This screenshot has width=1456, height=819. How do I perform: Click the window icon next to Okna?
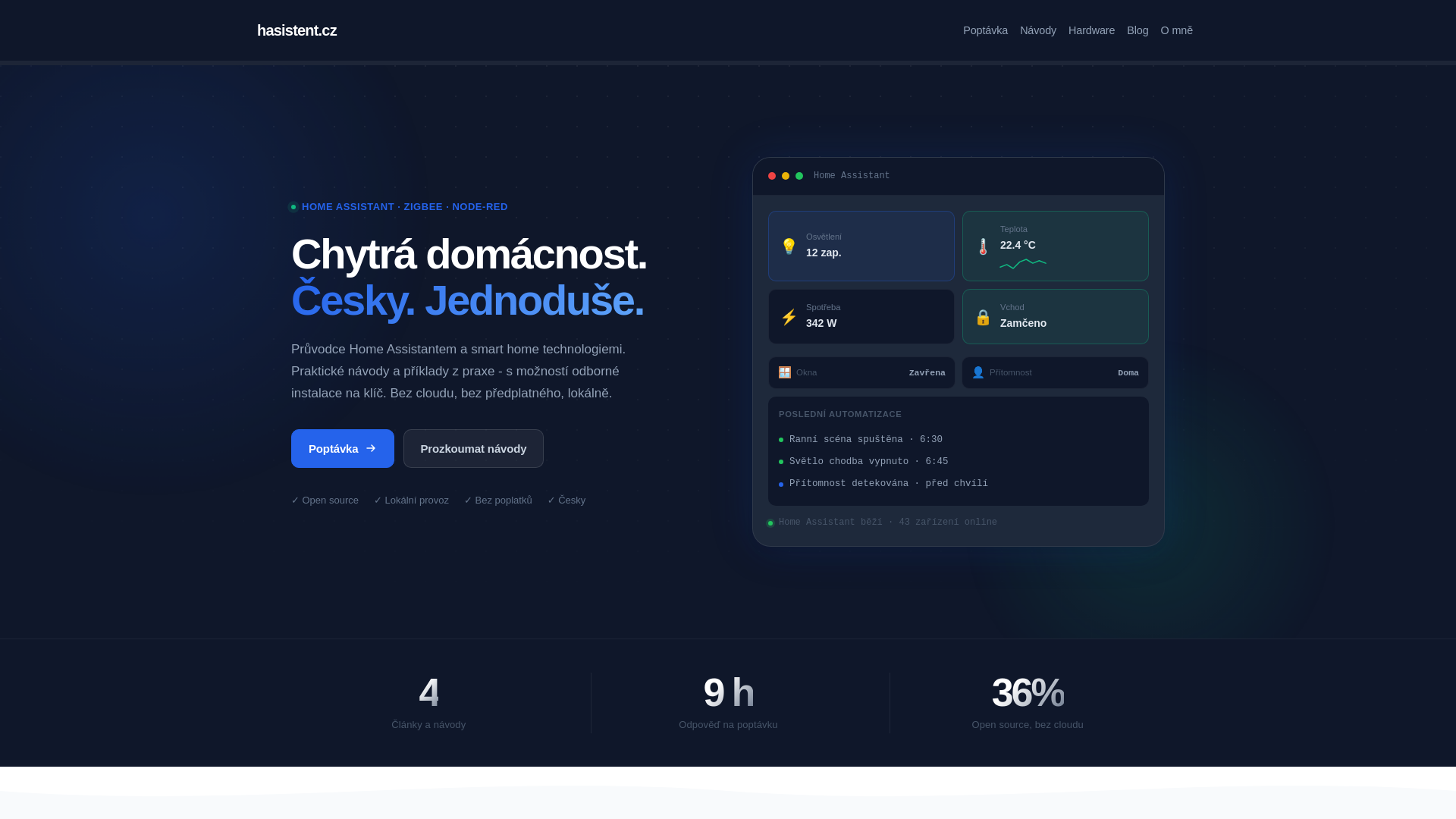tap(785, 372)
